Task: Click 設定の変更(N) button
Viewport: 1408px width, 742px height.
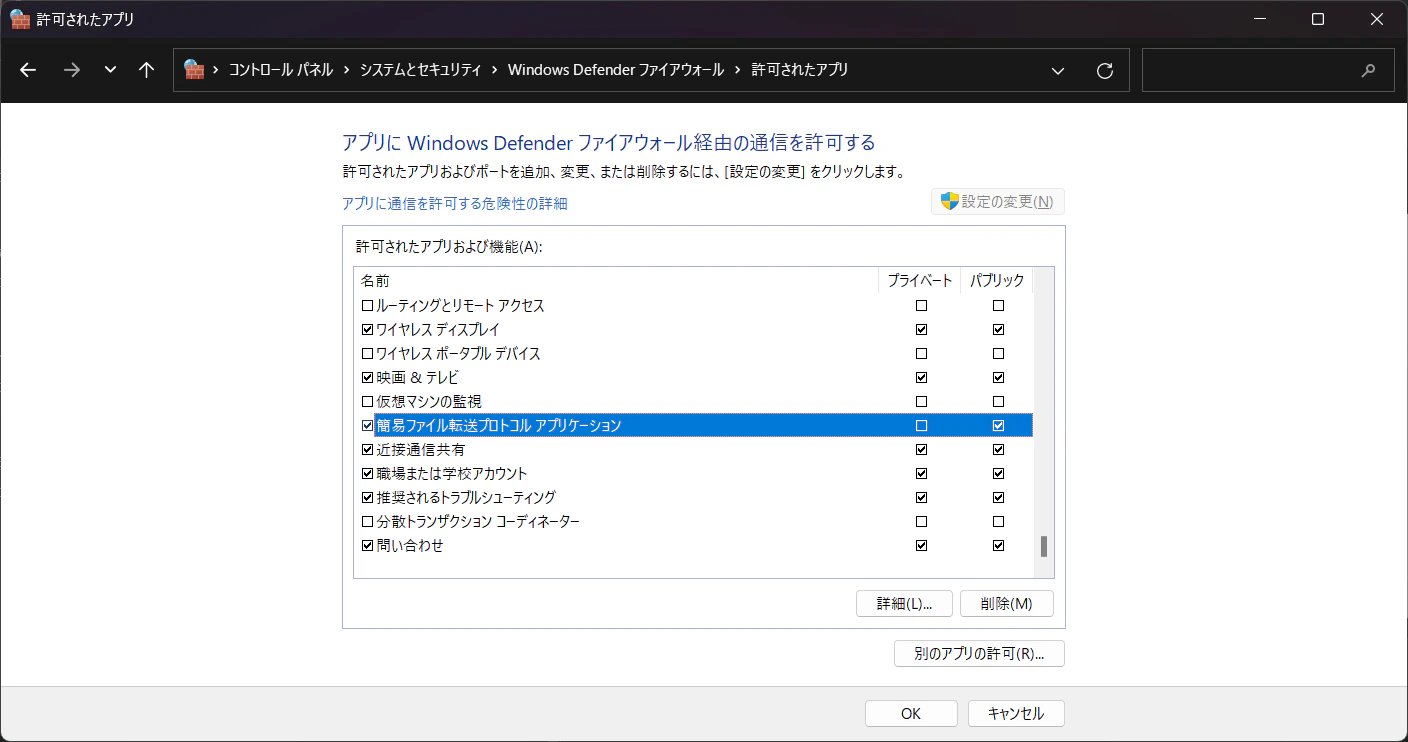Action: [x=998, y=201]
